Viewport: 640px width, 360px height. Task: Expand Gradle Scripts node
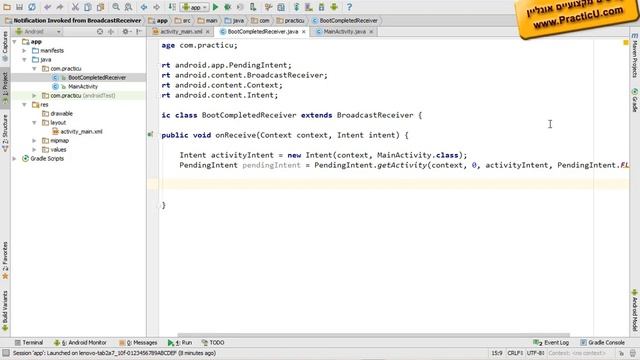point(15,158)
